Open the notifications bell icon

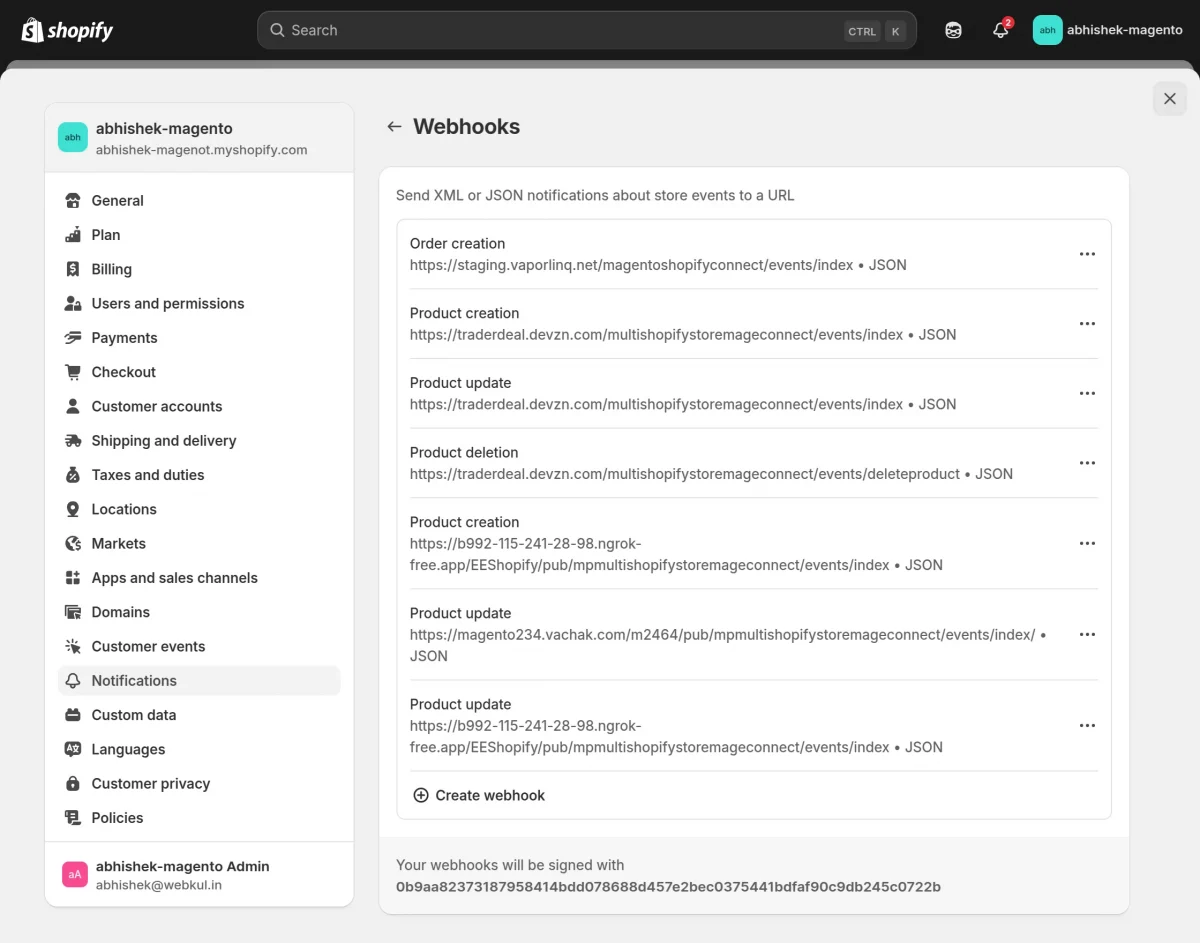point(1000,30)
